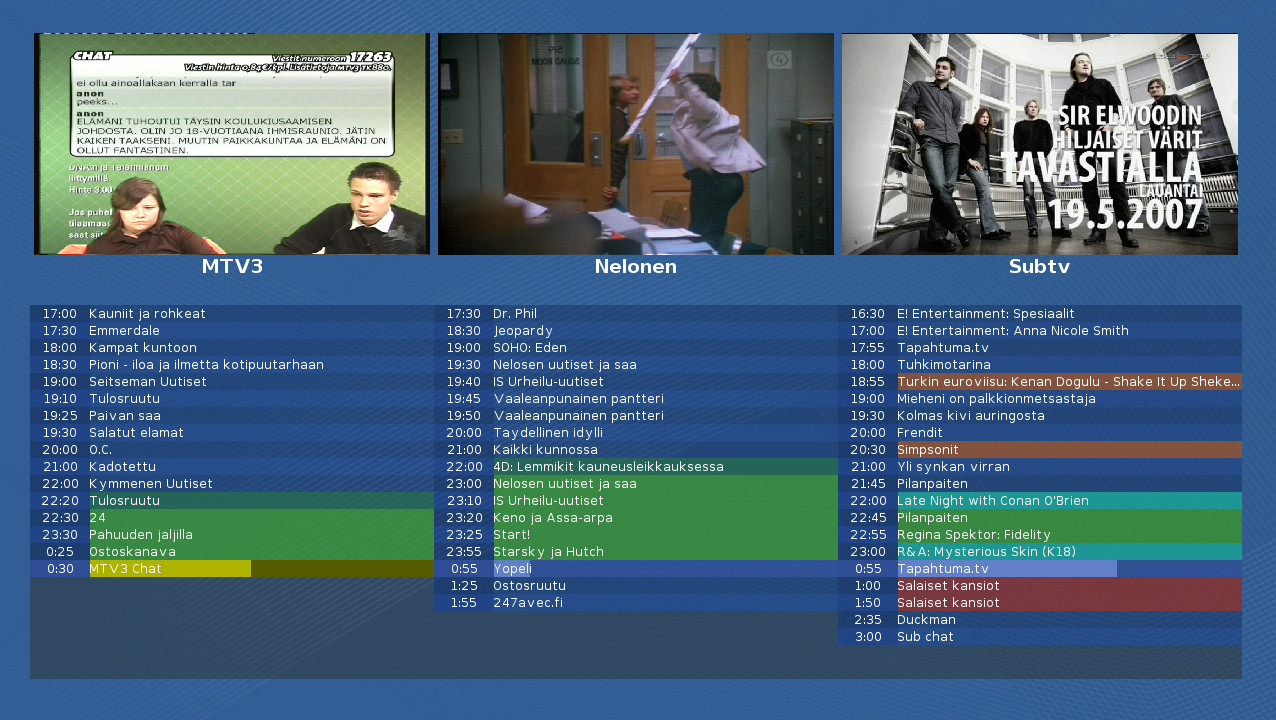Pick Pioni - iloa ja ilmetta kotipuutarhaan
The height and width of the screenshot is (720, 1276).
coord(232,365)
